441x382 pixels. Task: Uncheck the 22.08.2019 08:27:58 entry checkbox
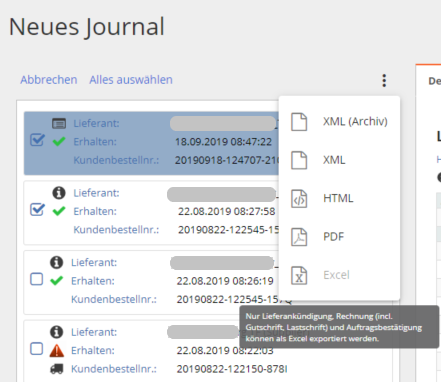coord(37,210)
